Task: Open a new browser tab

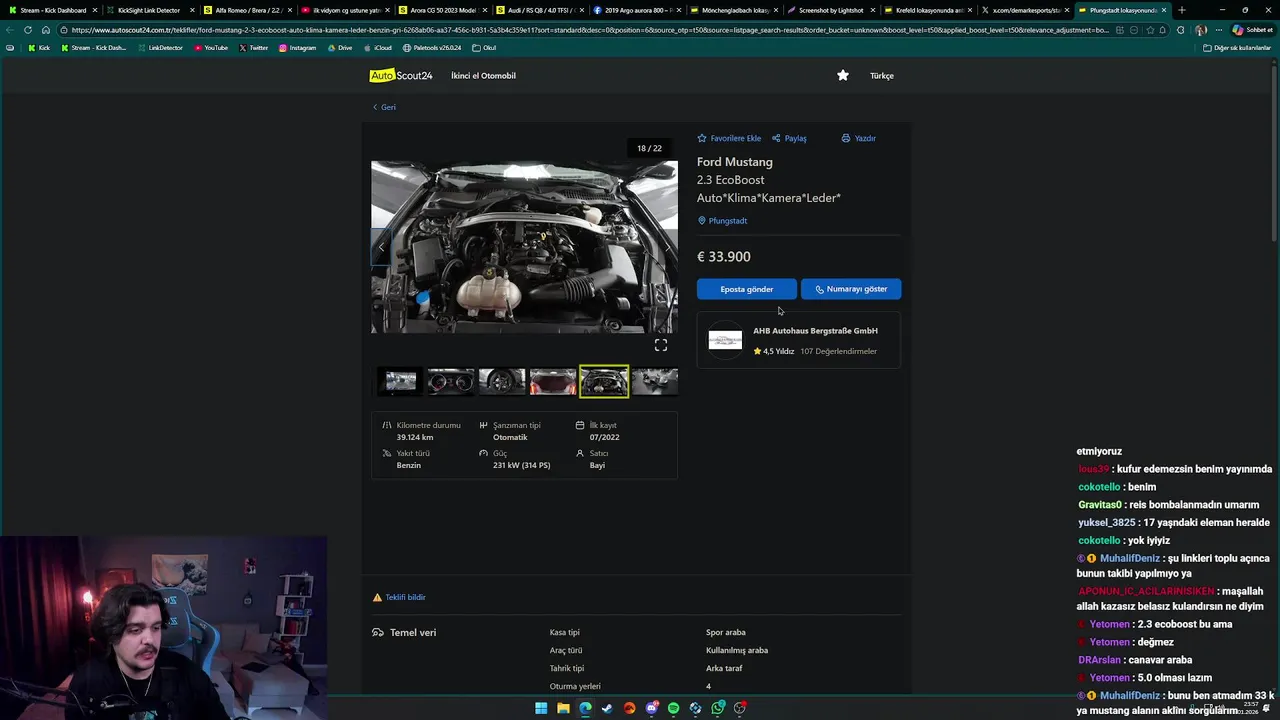Action: (1182, 10)
